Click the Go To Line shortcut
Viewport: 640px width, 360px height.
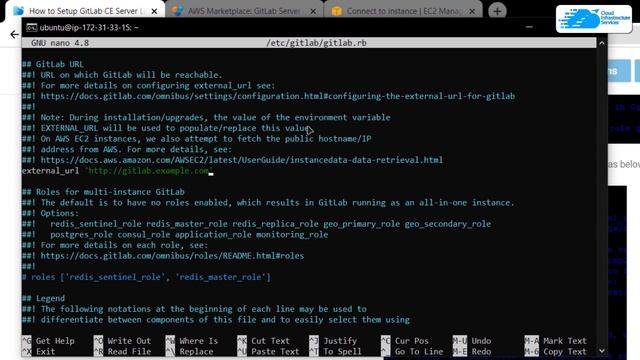click(412, 351)
